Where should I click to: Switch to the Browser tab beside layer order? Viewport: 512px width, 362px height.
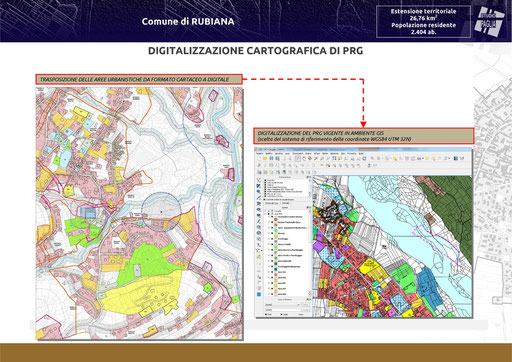(x=286, y=203)
